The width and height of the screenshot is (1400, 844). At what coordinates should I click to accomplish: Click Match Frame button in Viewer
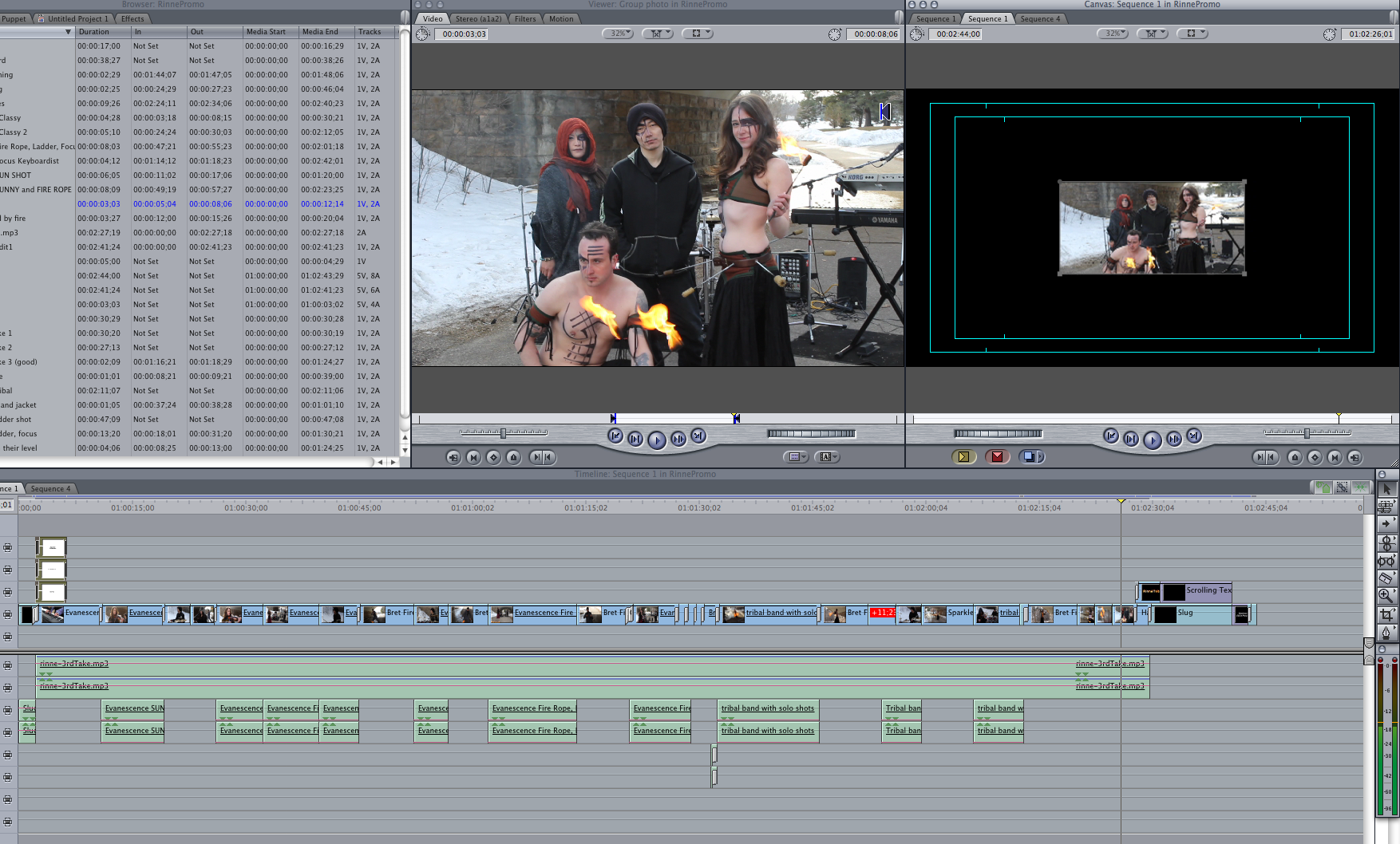(x=453, y=457)
